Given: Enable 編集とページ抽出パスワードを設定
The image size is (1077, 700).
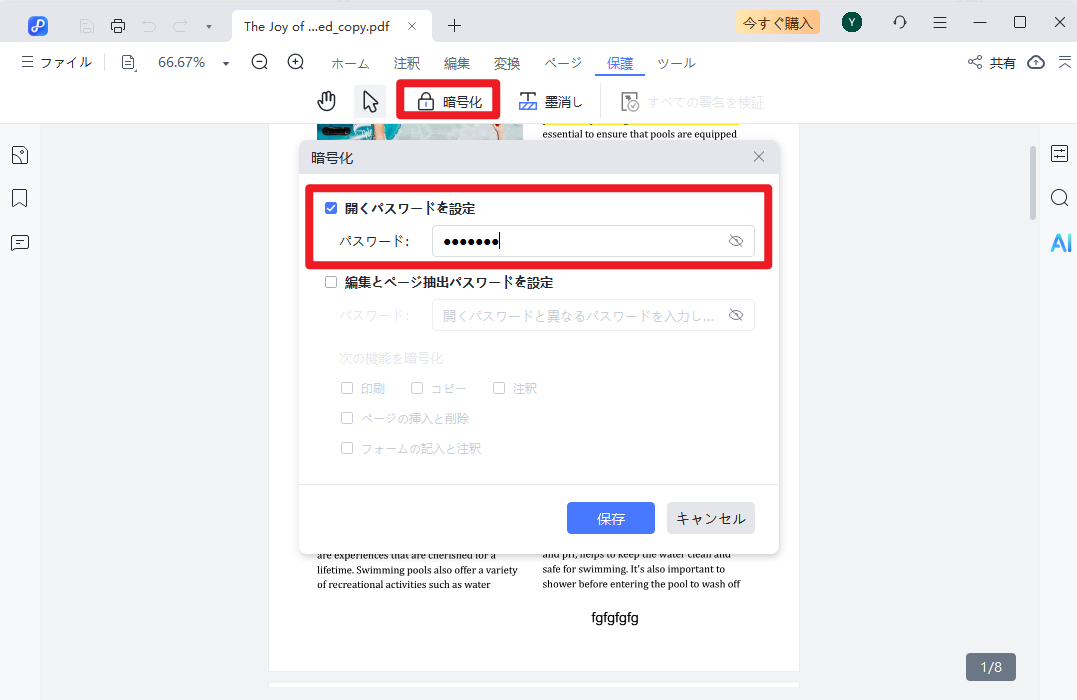Looking at the screenshot, I should [330, 282].
